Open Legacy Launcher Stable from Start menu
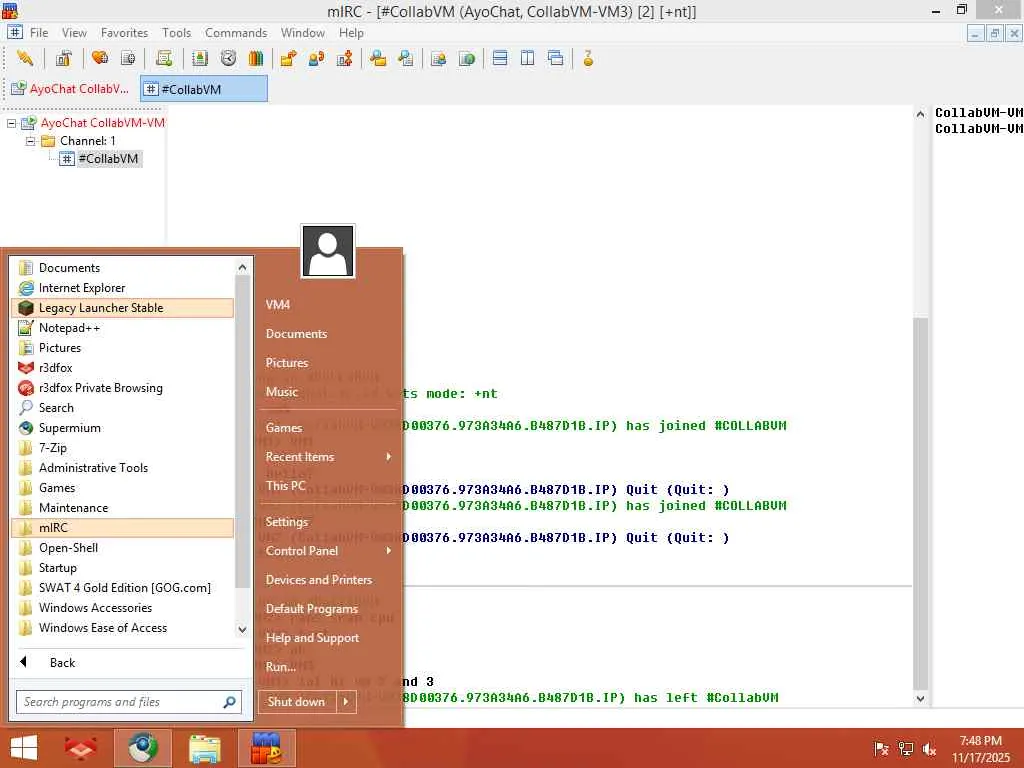This screenshot has height=768, width=1024. click(x=101, y=308)
